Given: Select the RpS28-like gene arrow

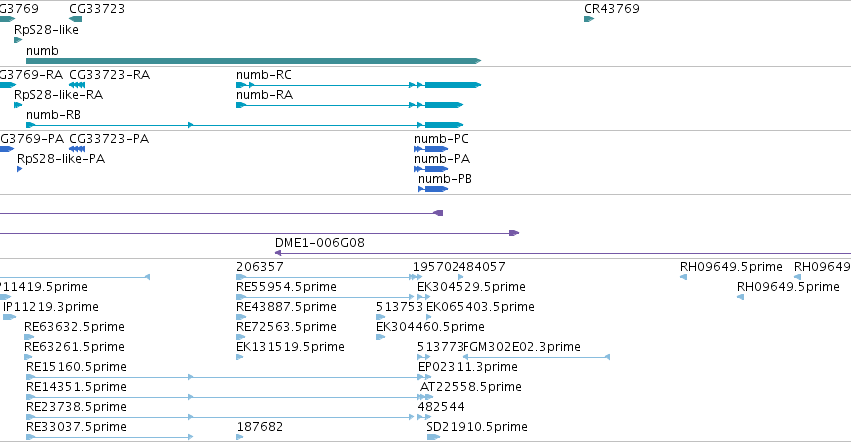Looking at the screenshot, I should pyautogui.click(x=18, y=40).
